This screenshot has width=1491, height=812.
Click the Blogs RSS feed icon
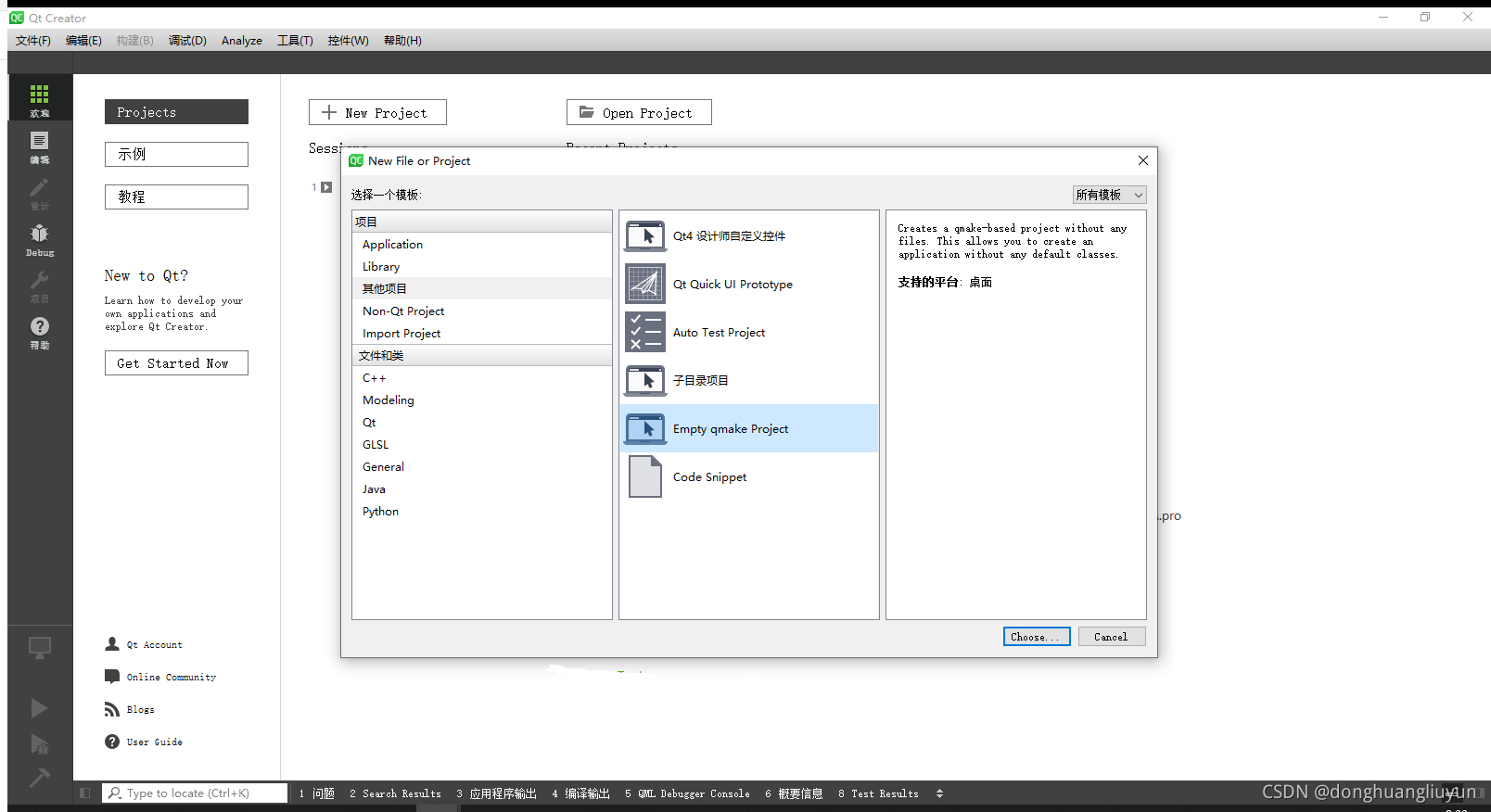(112, 709)
